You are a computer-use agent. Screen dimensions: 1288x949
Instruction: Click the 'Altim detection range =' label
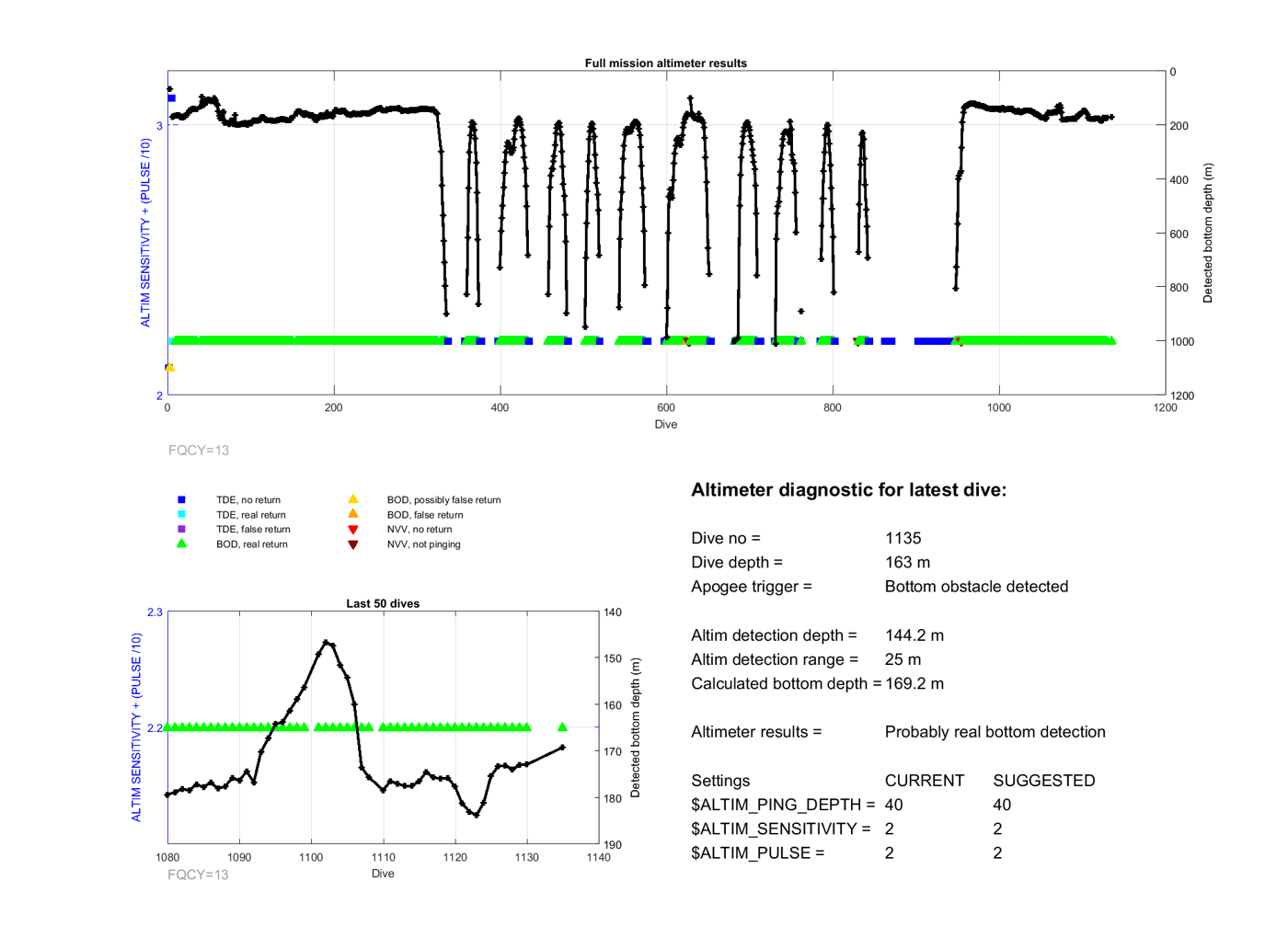[x=775, y=659]
